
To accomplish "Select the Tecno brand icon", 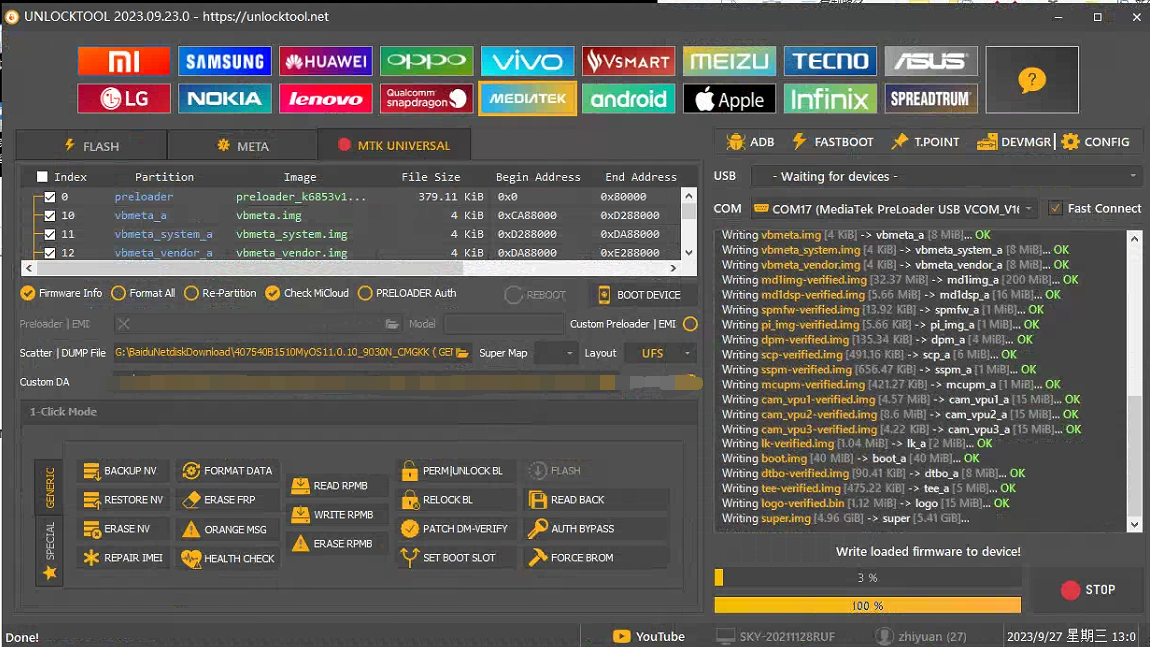I will point(830,61).
